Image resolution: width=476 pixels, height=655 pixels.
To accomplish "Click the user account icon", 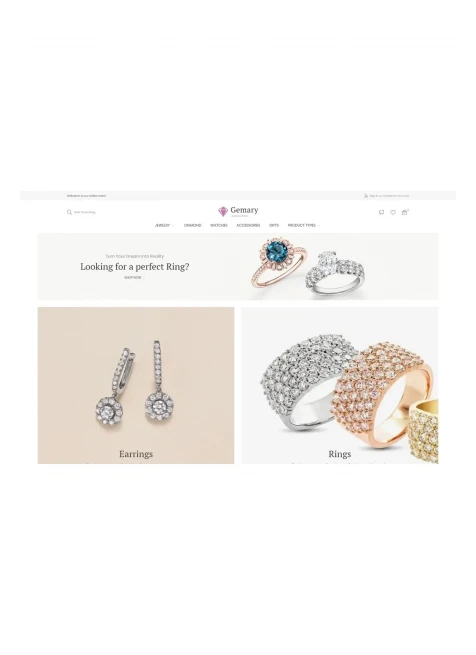I will pyautogui.click(x=366, y=195).
